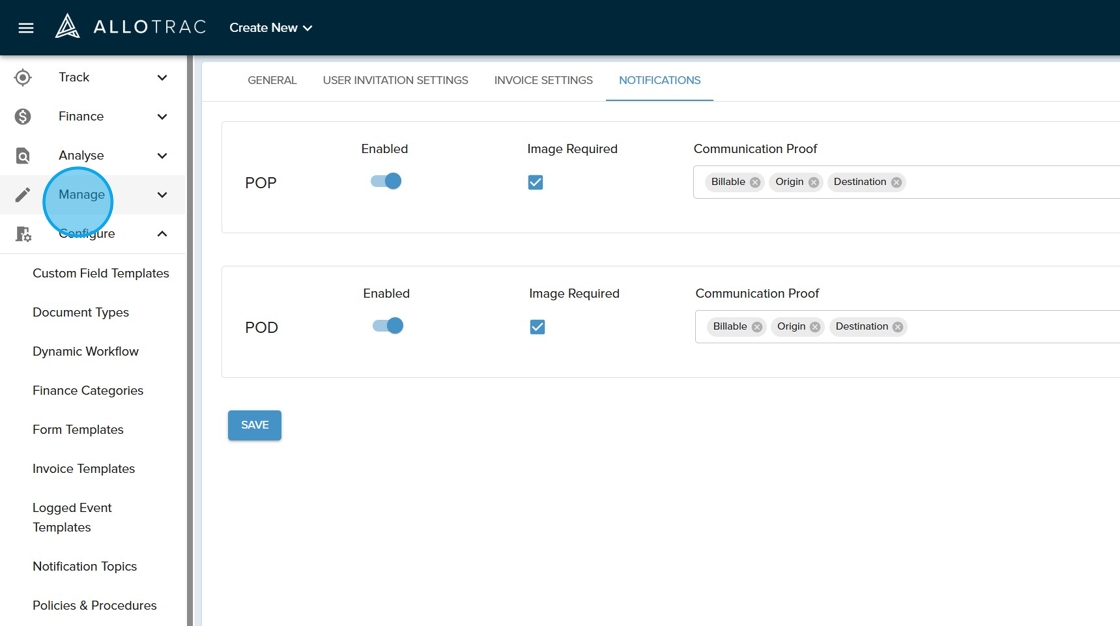Remove Destination chip from POD row
1120x626 pixels.
click(898, 327)
